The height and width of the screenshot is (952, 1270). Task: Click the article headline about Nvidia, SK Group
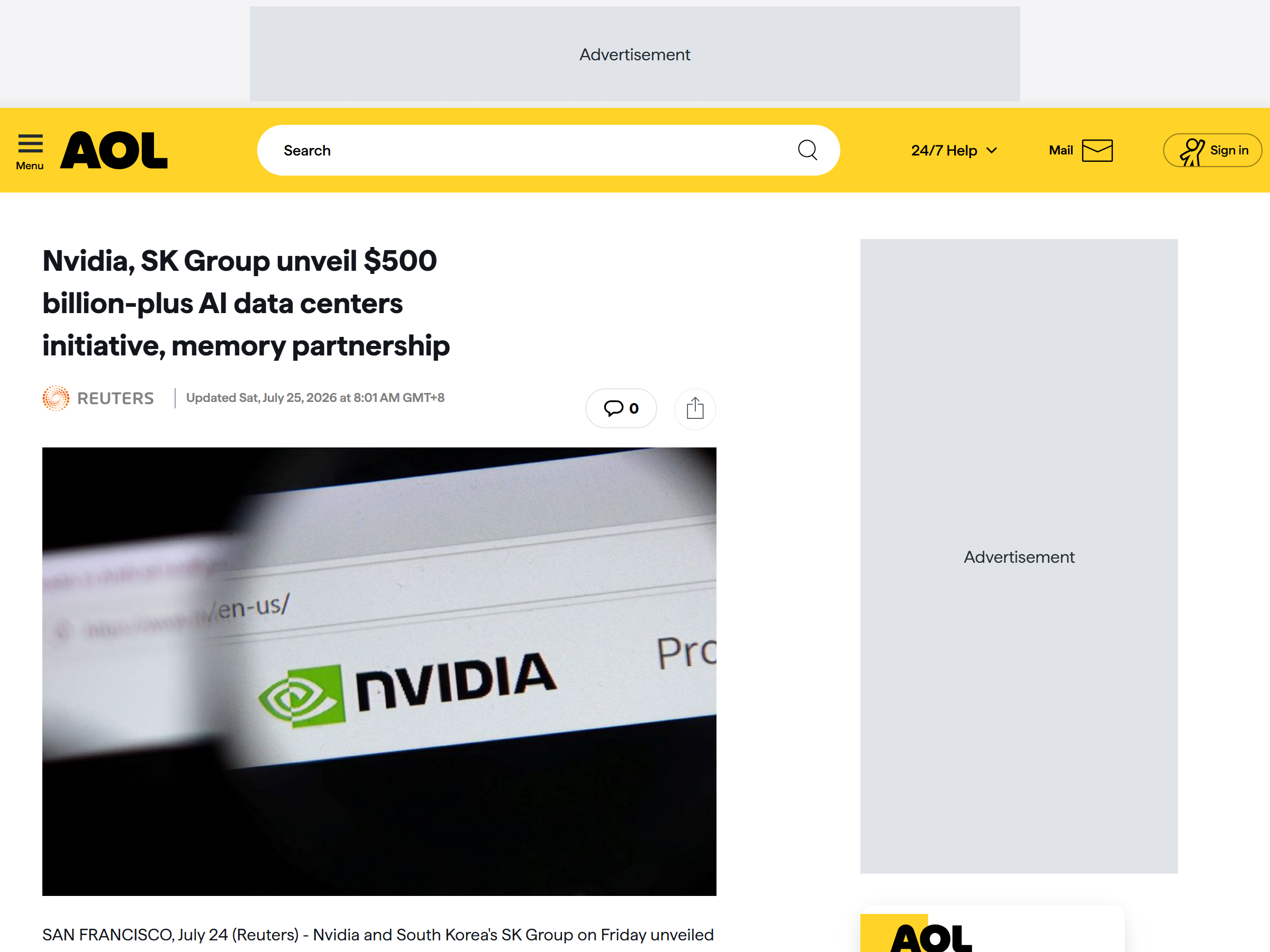[x=246, y=303]
